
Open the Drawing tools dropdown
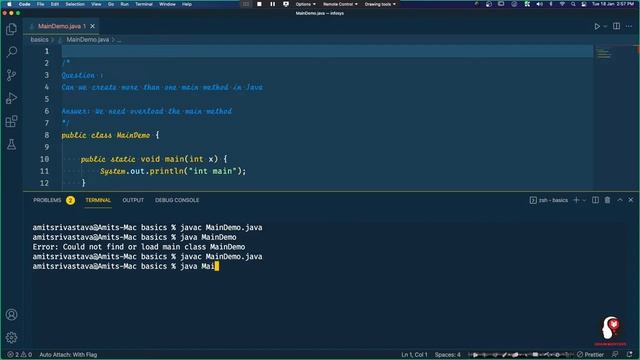tap(380, 4)
